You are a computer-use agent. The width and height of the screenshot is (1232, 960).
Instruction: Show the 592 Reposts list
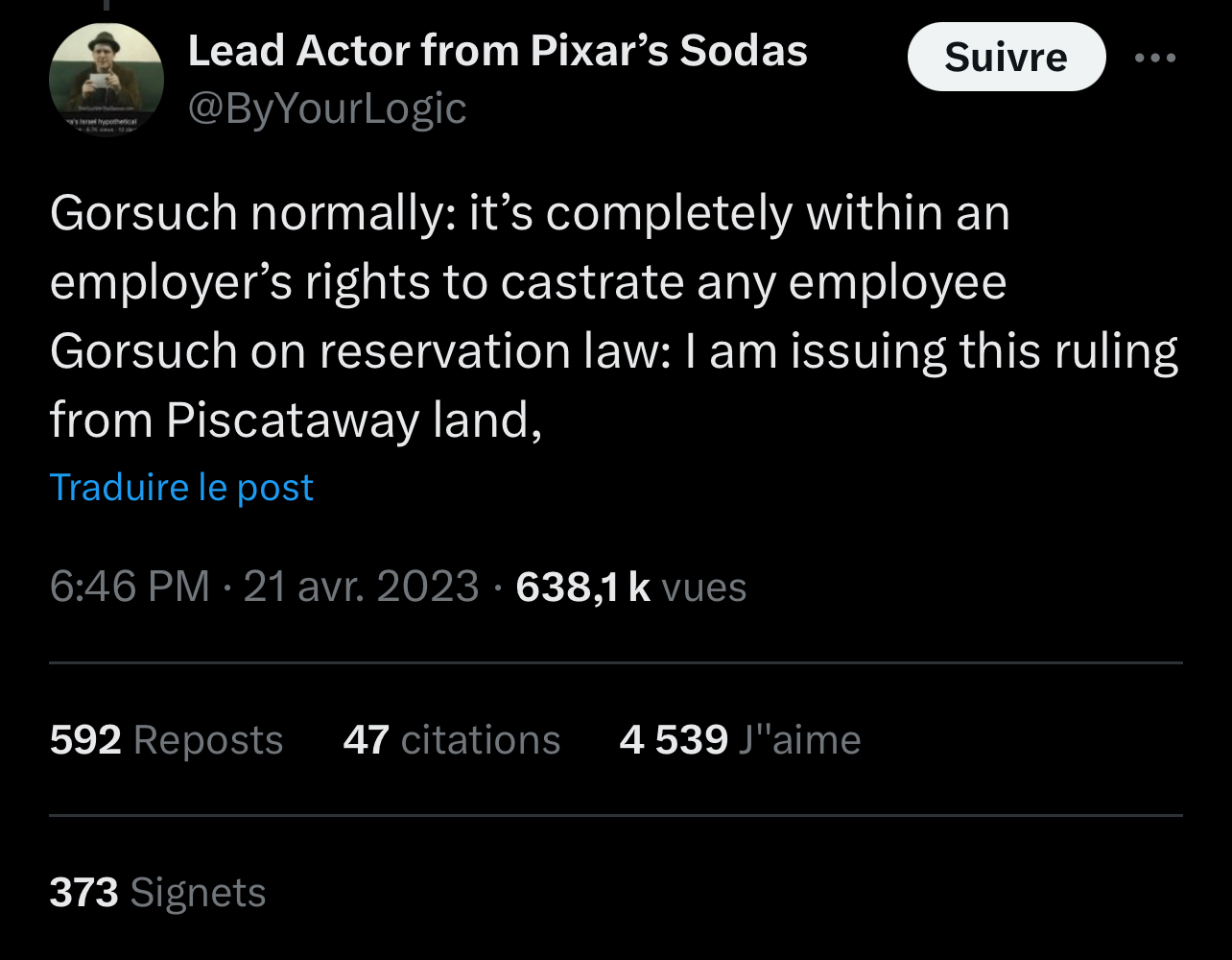click(166, 740)
